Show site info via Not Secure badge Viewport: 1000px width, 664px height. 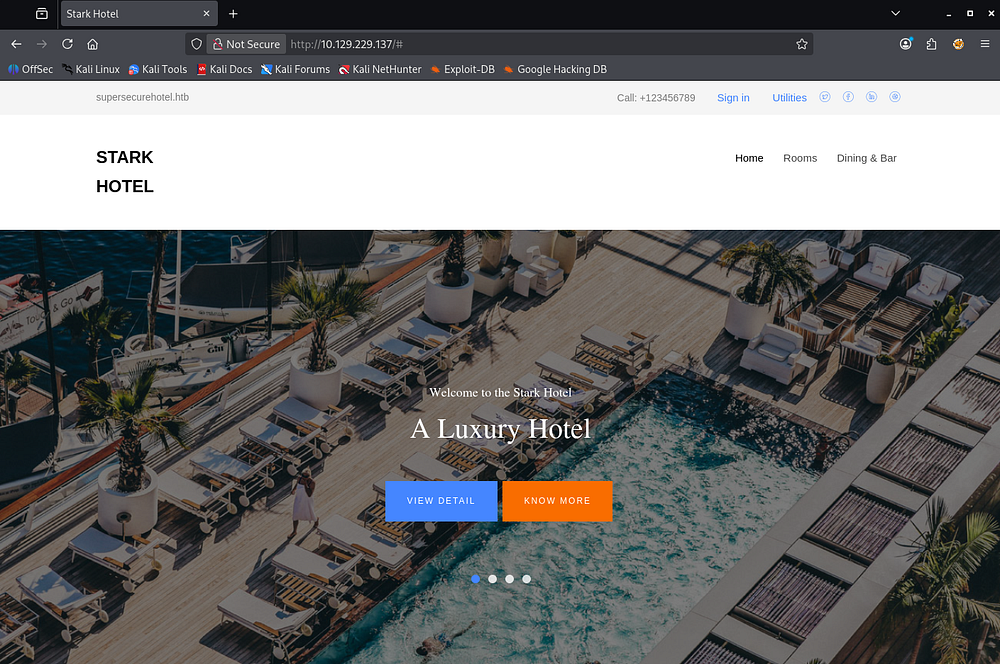(244, 44)
